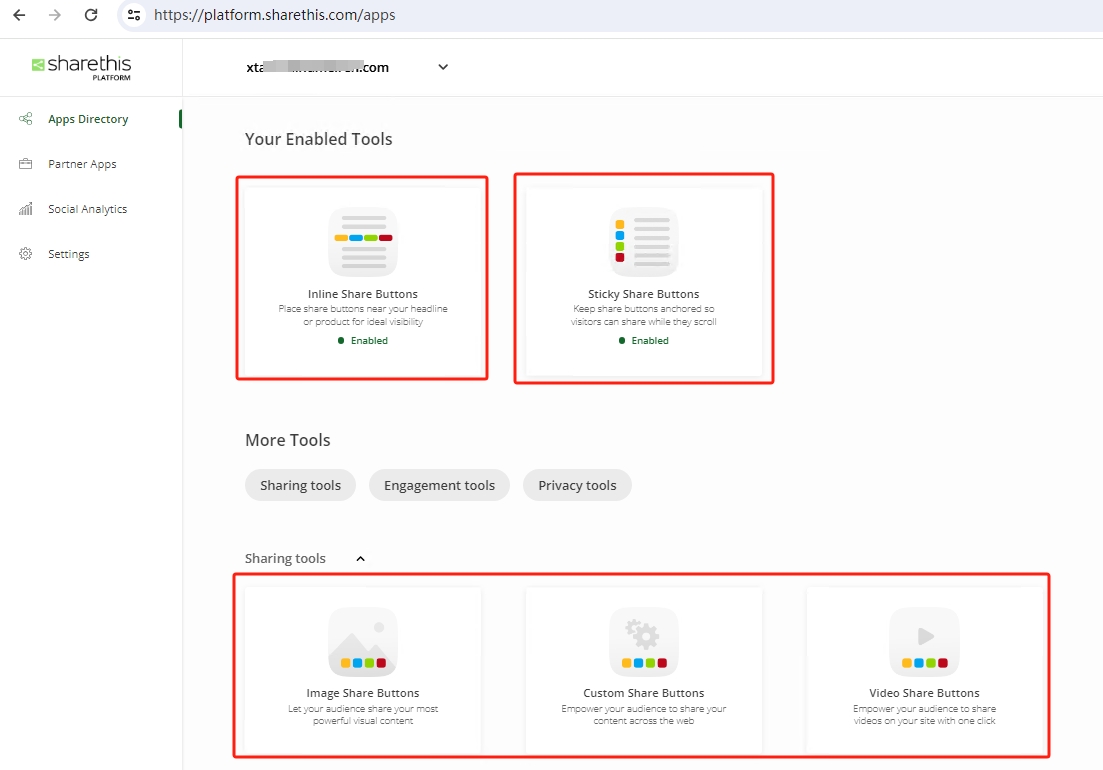Click 'Place share buttons near your headline' description
This screenshot has width=1103, height=770.
coord(363,315)
